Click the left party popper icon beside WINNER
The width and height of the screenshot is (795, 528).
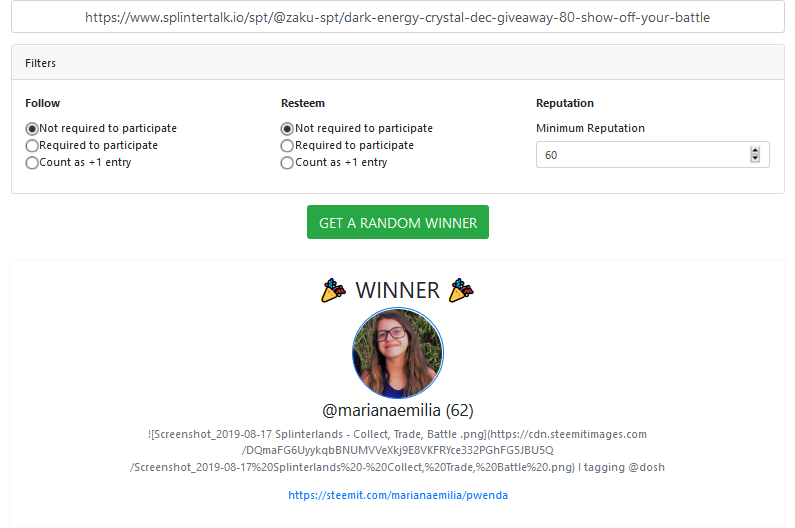point(333,290)
